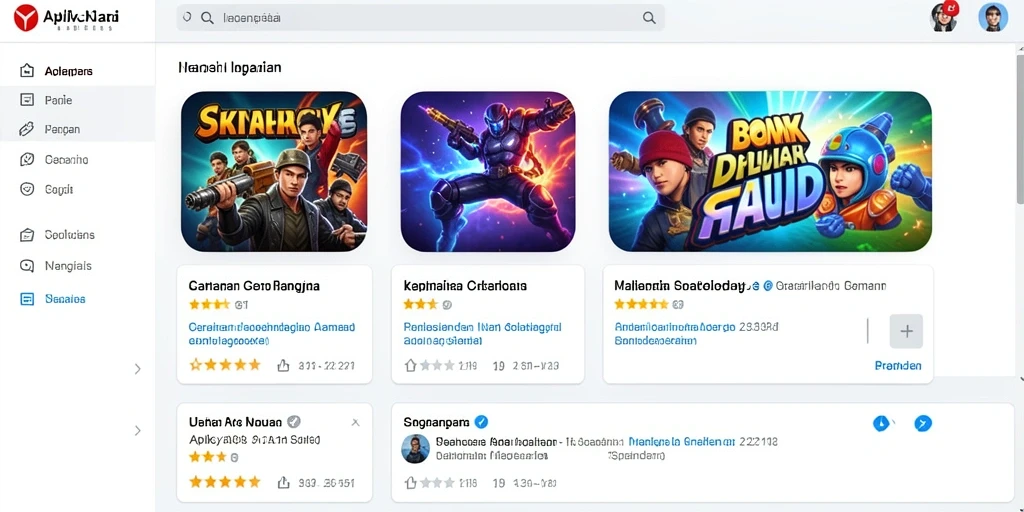Screen dimensions: 1024x512
Task: Click the Nangials chat bubble icon
Action: pyautogui.click(x=27, y=266)
